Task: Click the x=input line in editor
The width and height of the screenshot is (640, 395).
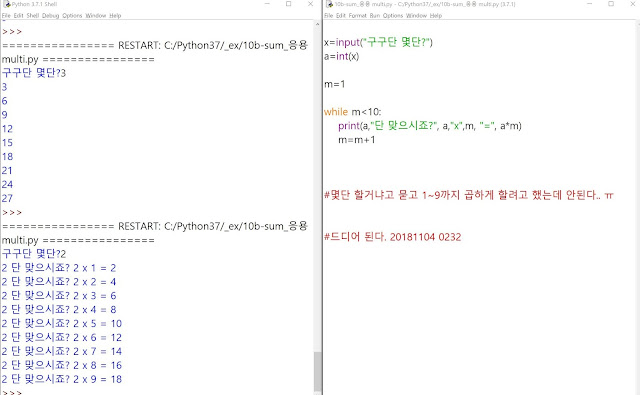Action: [x=378, y=42]
